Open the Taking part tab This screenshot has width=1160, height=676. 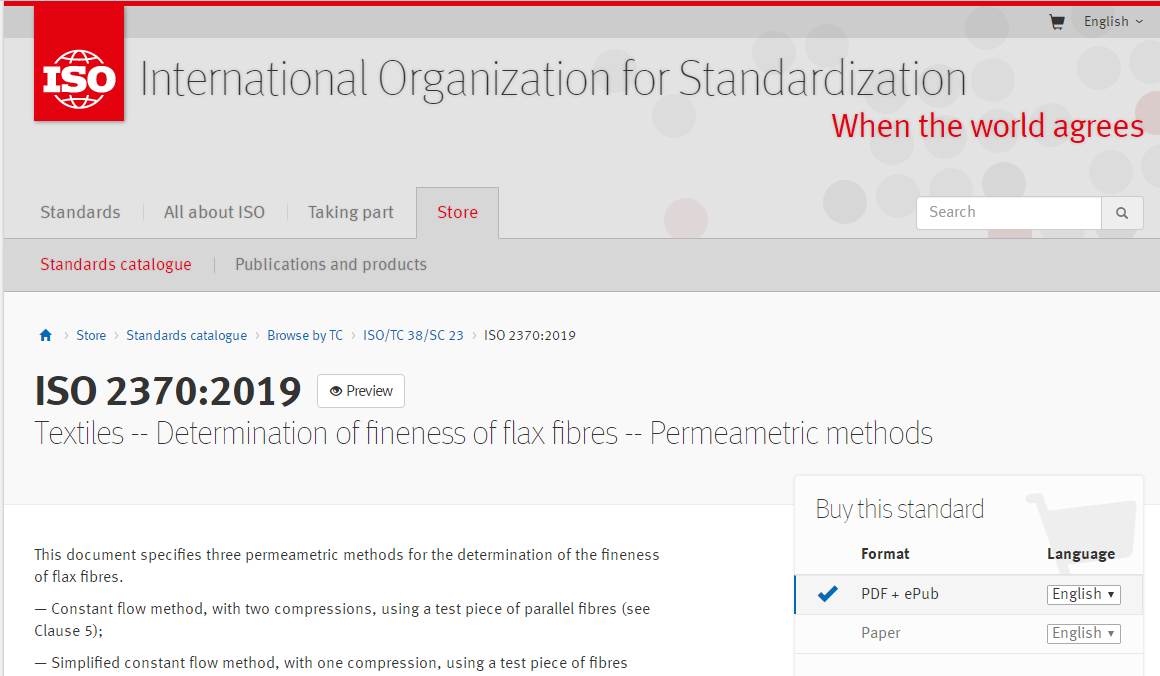pyautogui.click(x=351, y=212)
